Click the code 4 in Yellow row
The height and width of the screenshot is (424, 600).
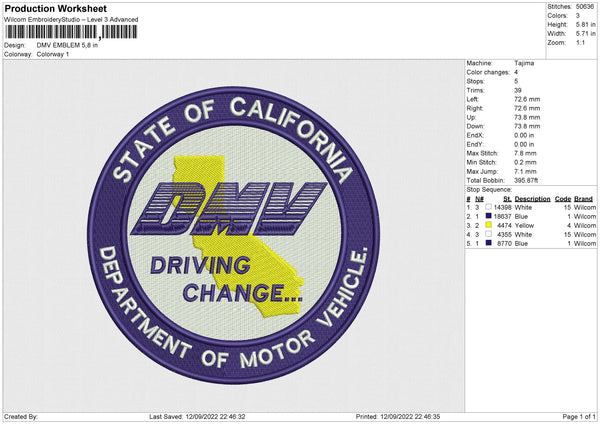569,225
